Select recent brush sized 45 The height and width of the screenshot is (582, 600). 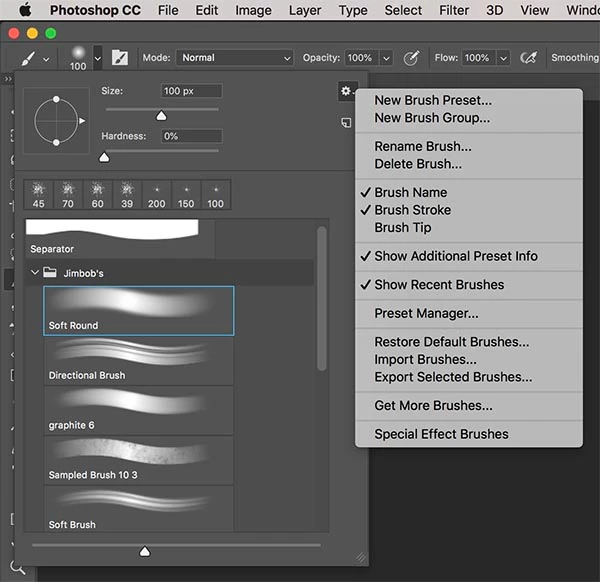(38, 195)
